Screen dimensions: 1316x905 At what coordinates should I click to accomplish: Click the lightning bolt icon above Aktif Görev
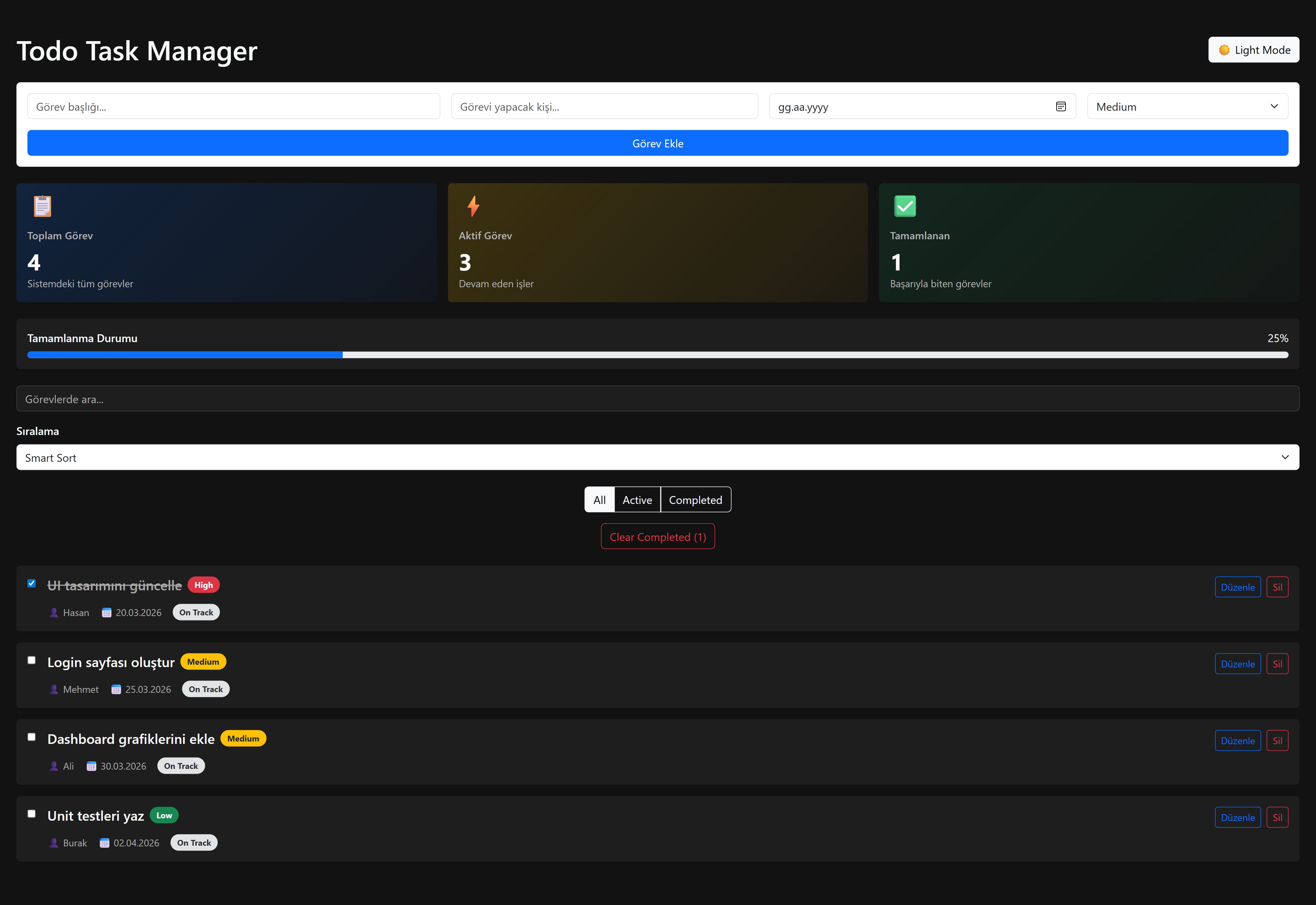click(473, 206)
